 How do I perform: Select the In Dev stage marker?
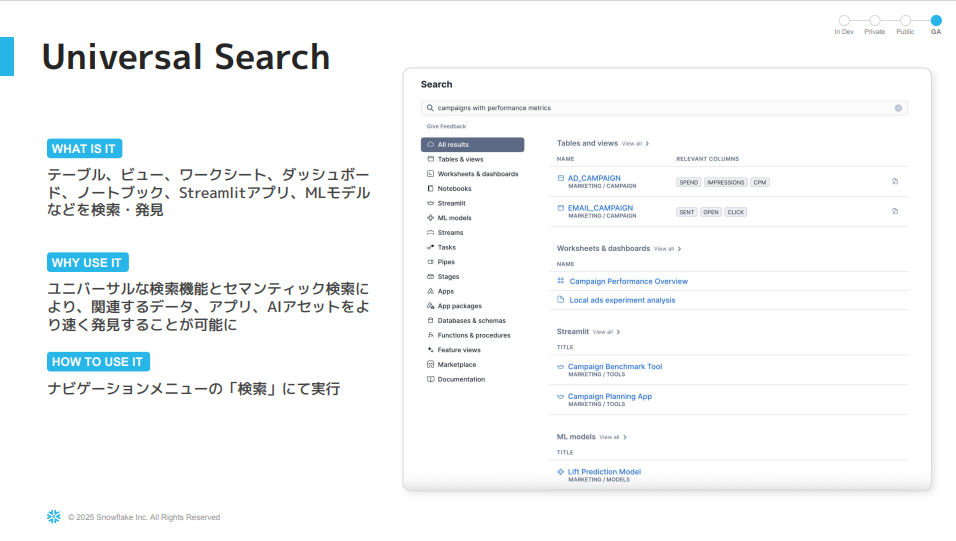[x=844, y=21]
